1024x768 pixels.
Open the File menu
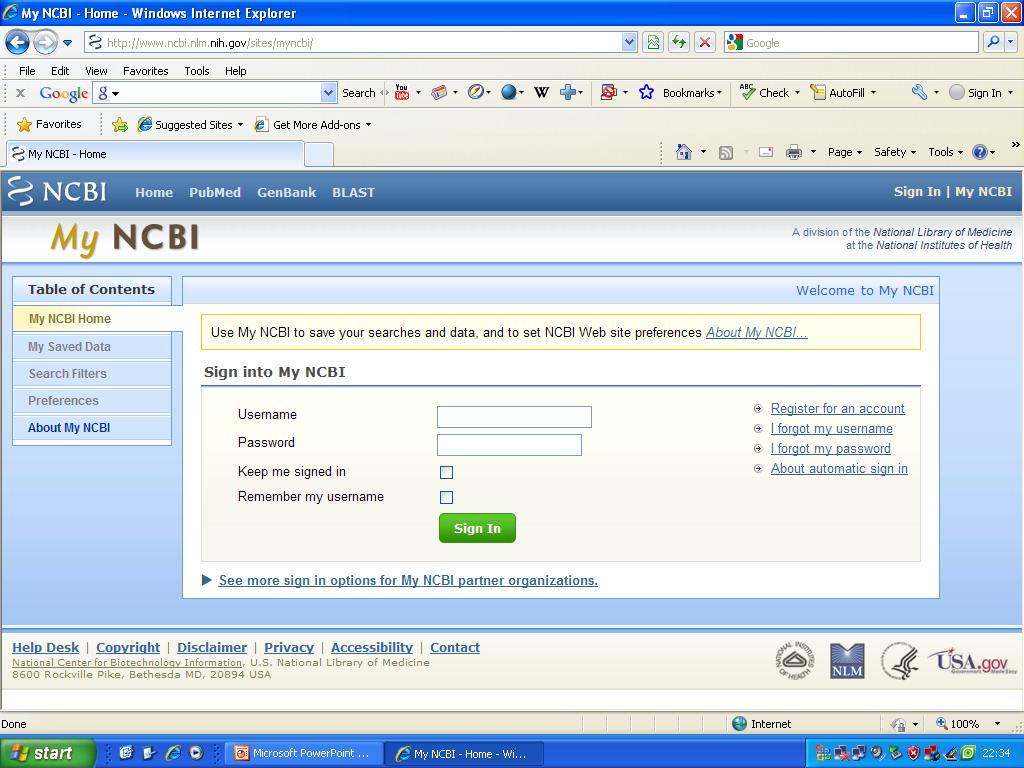(x=27, y=71)
